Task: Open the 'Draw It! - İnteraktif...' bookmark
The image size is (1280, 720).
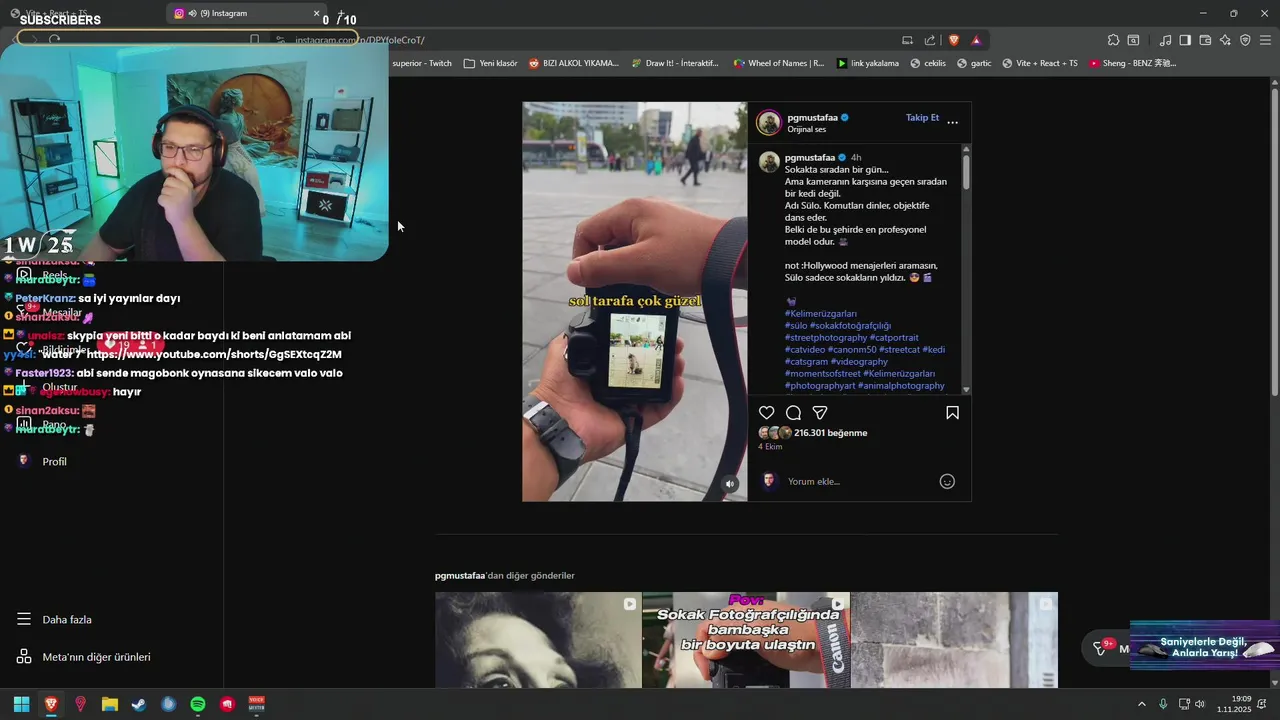Action: click(675, 63)
